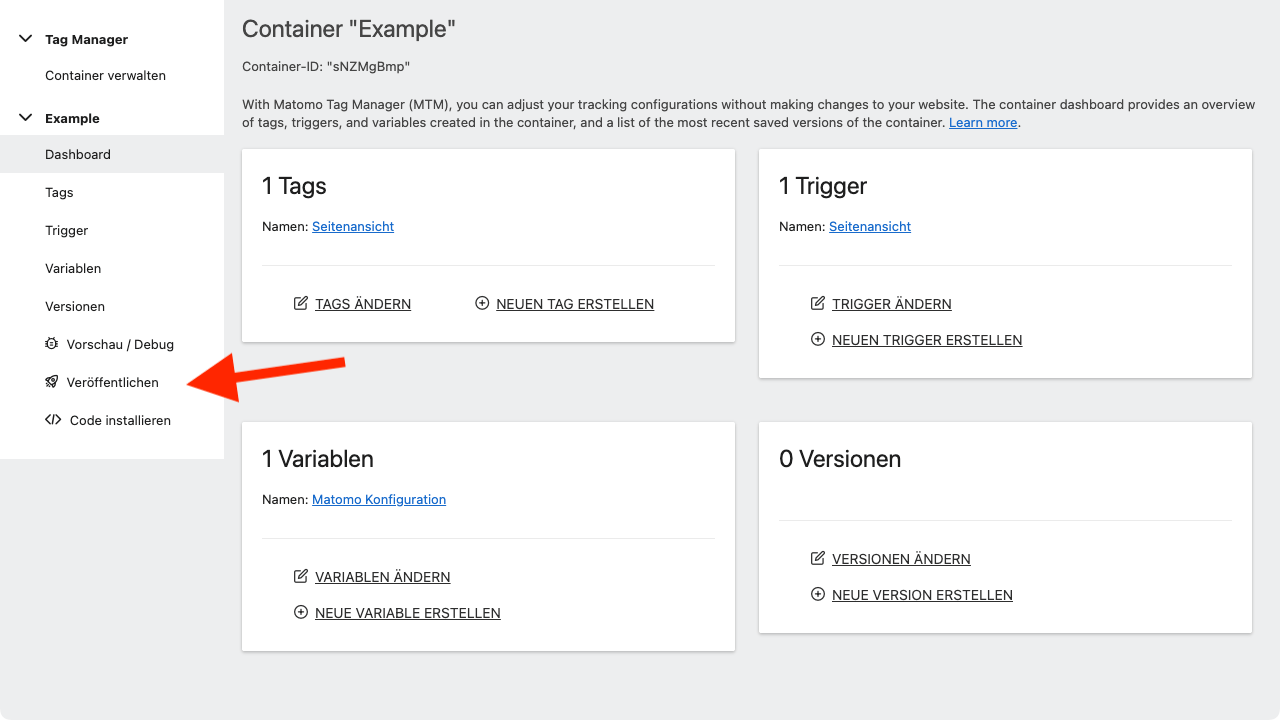
Task: Click NEUE VARIABLE ERSTELLEN
Action: [x=408, y=613]
